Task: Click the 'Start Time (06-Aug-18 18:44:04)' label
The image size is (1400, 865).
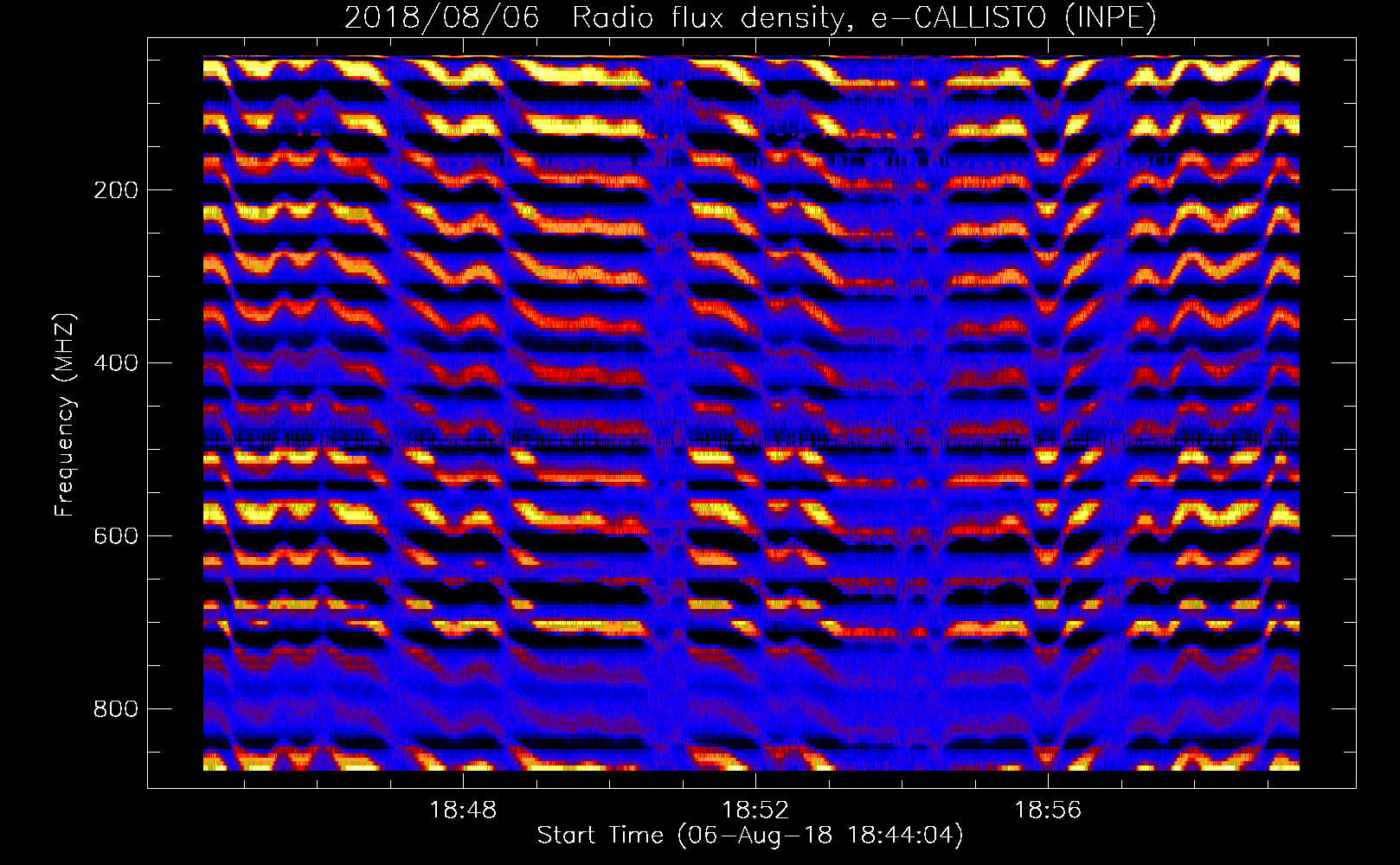Action: click(x=750, y=836)
